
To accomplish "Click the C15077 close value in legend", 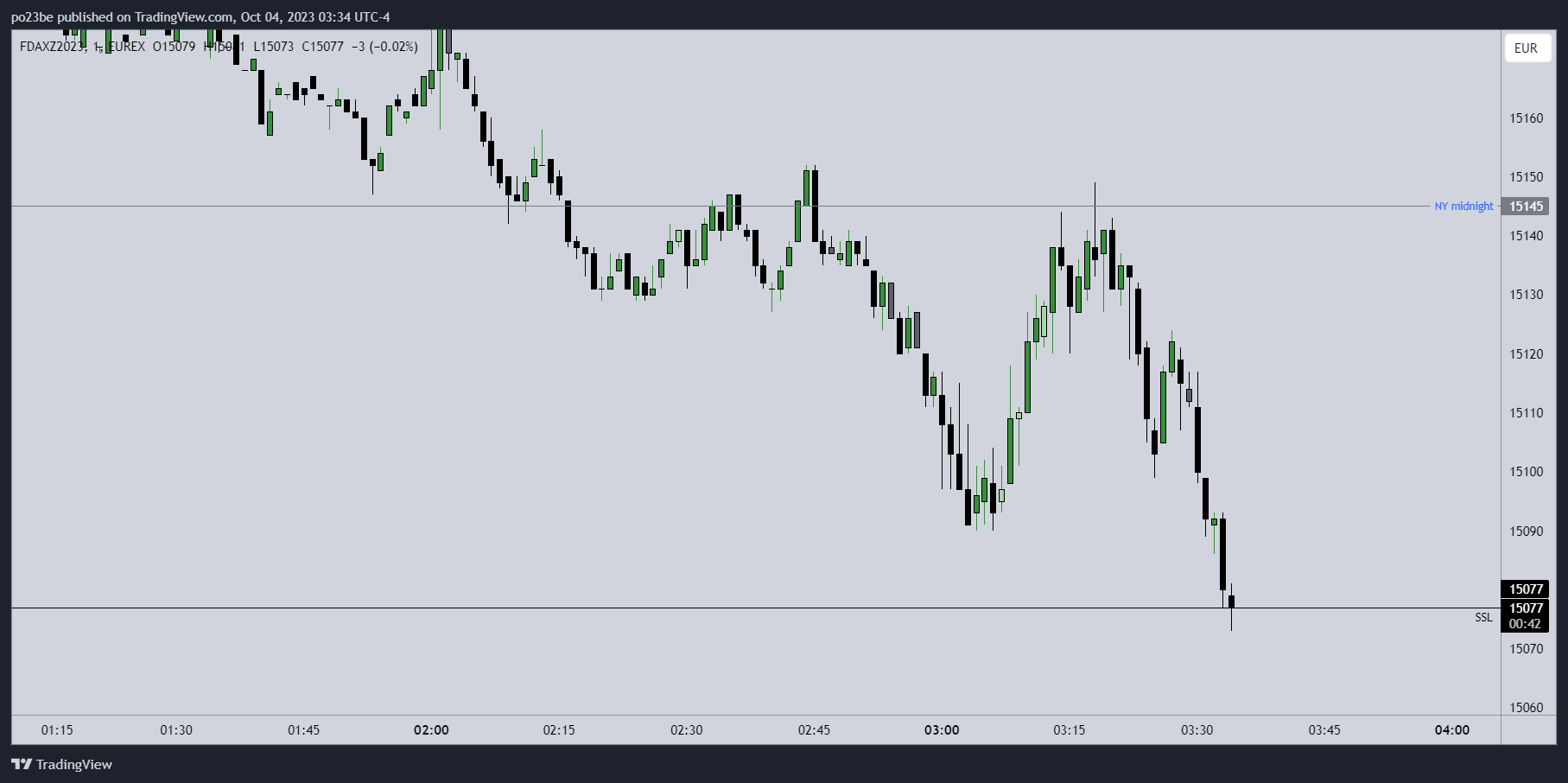I will point(322,47).
